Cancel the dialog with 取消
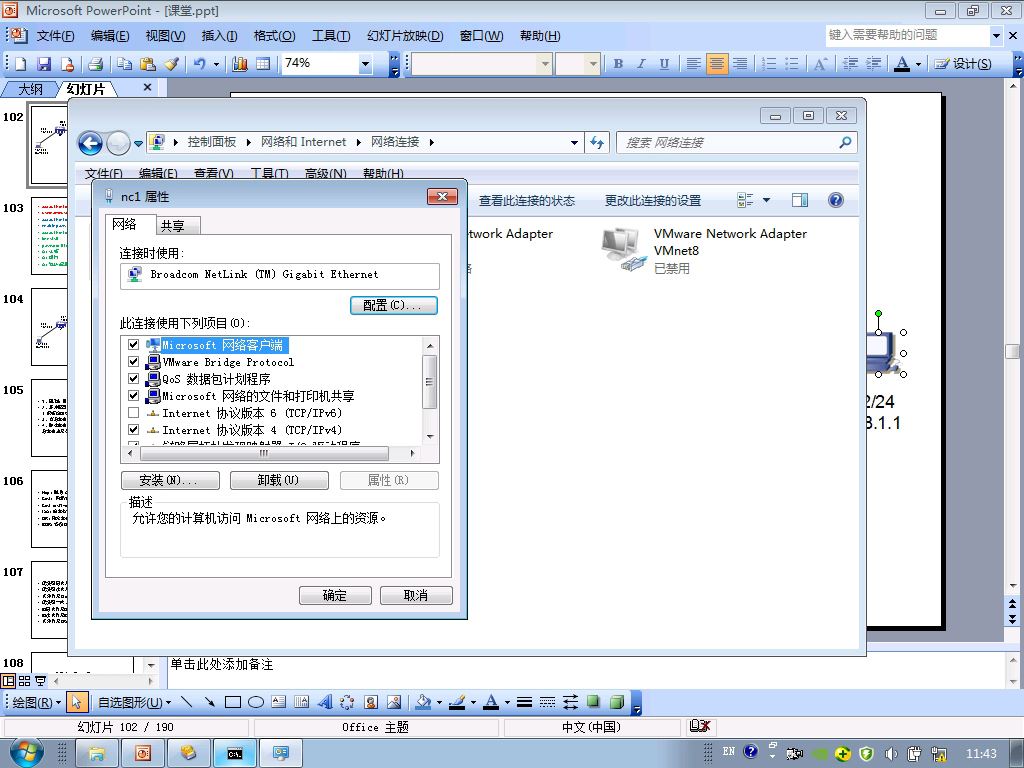This screenshot has width=1024, height=768. 416,595
